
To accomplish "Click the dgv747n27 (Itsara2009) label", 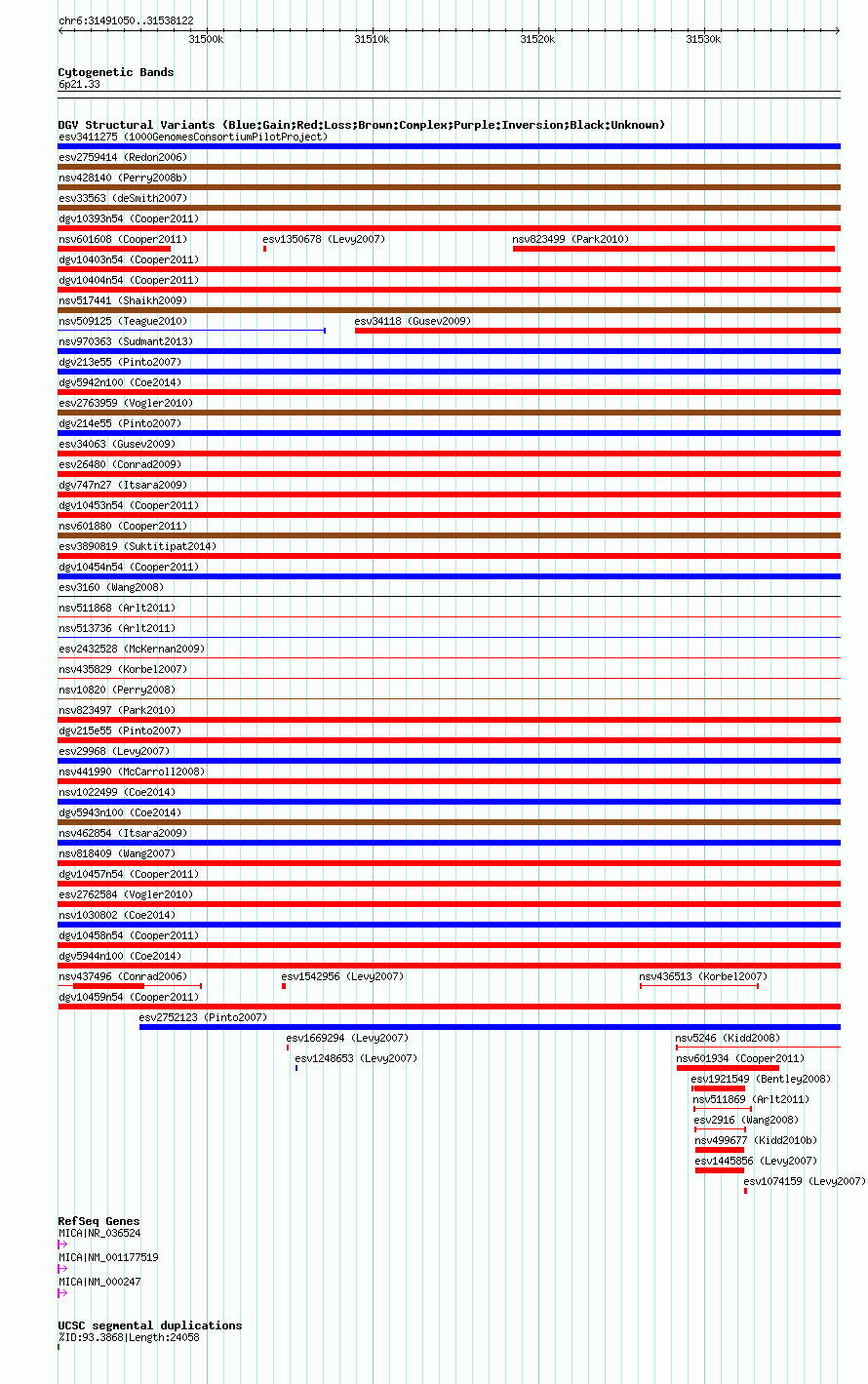I will coord(123,485).
